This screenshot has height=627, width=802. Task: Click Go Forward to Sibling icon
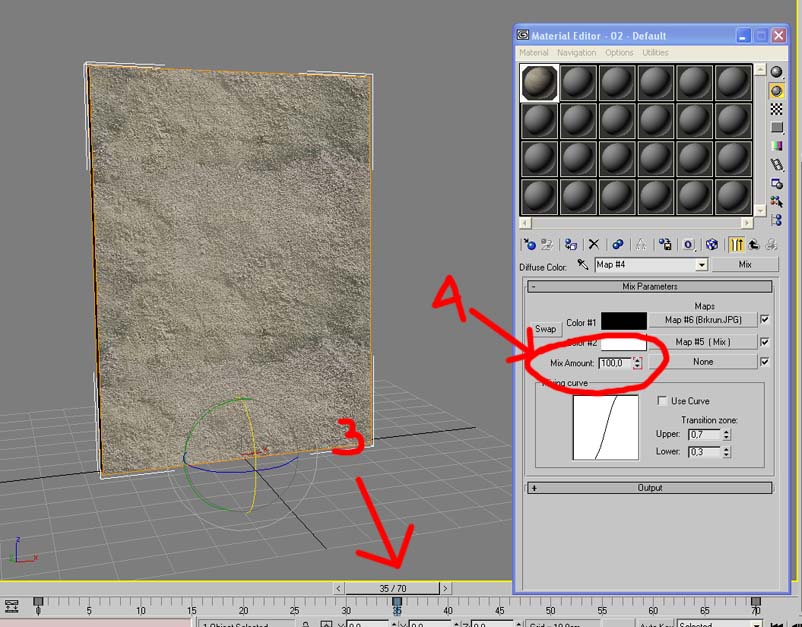coord(771,244)
